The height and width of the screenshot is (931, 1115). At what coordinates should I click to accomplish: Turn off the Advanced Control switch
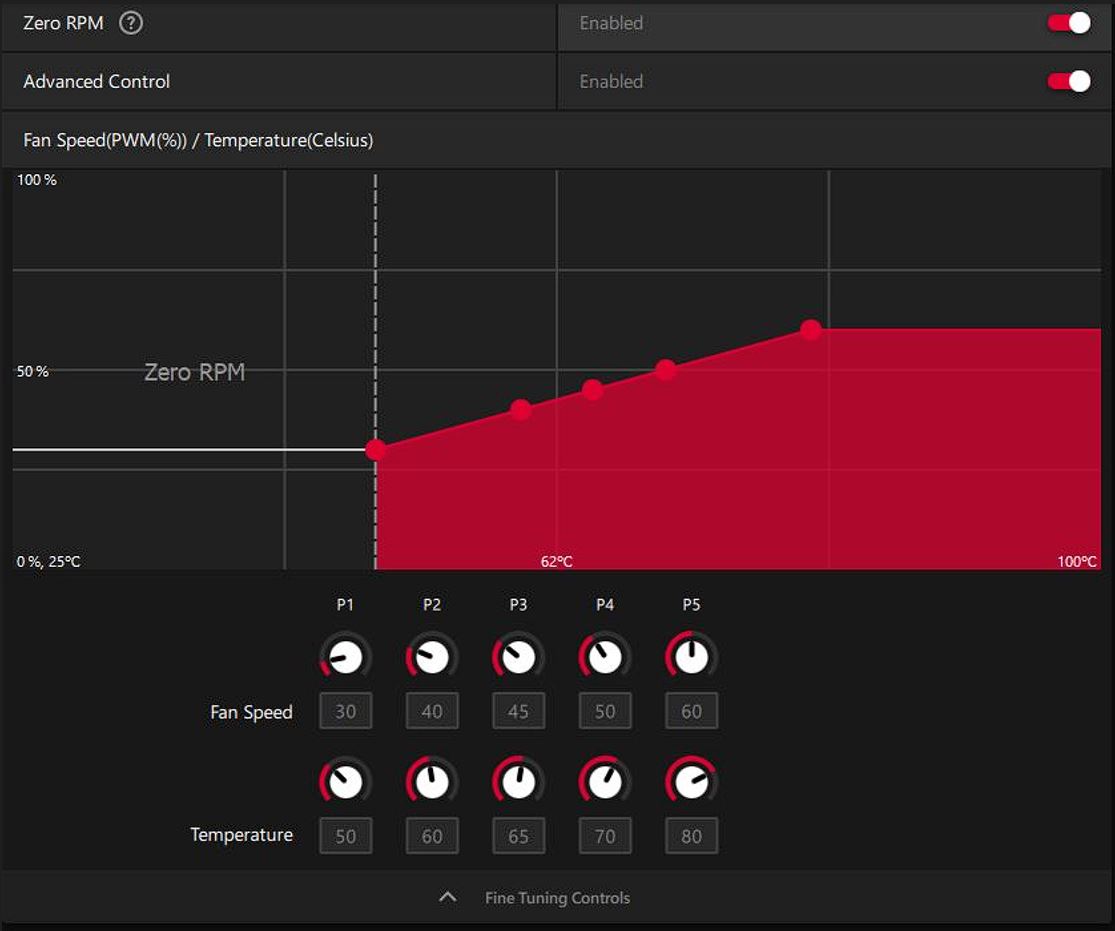(x=1068, y=81)
